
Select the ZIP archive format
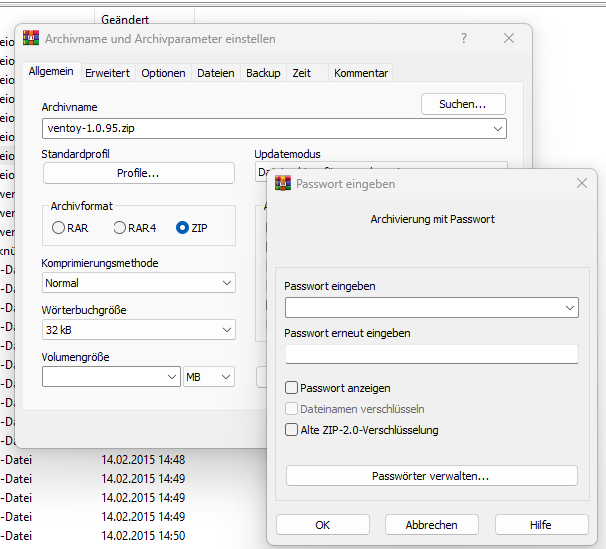192,228
